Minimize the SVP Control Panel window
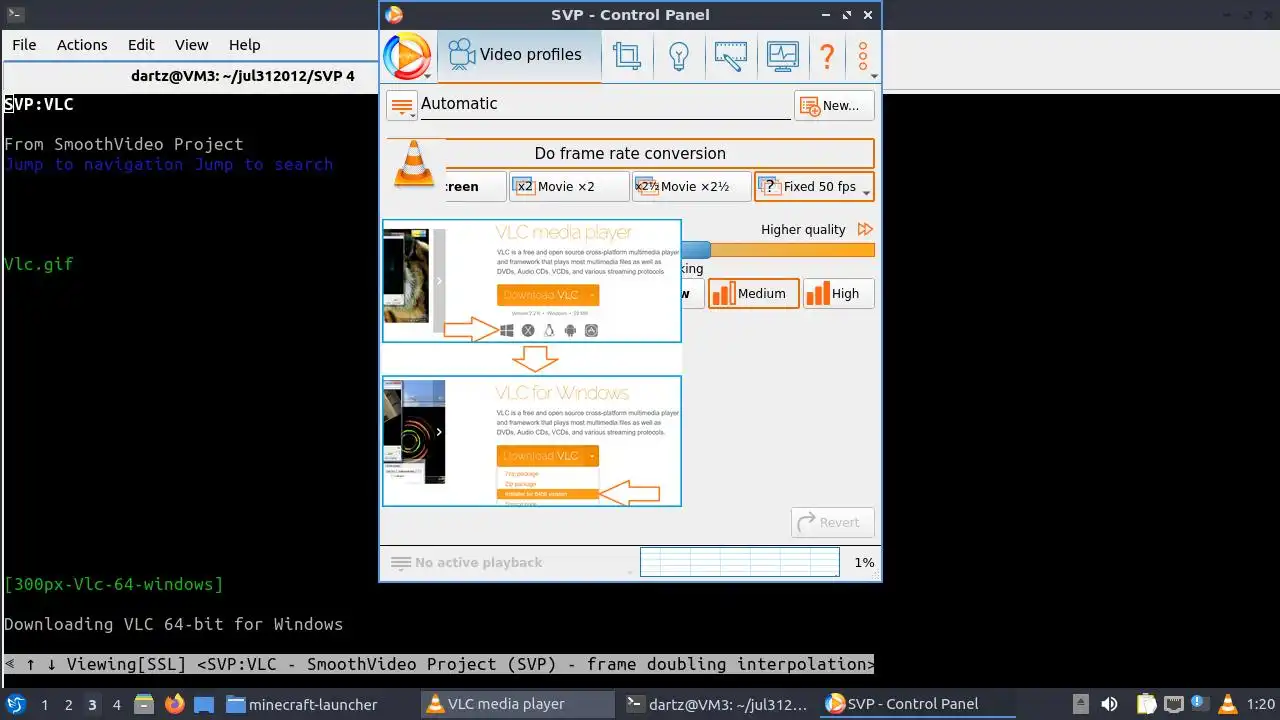This screenshot has height=720, width=1280. [x=826, y=15]
